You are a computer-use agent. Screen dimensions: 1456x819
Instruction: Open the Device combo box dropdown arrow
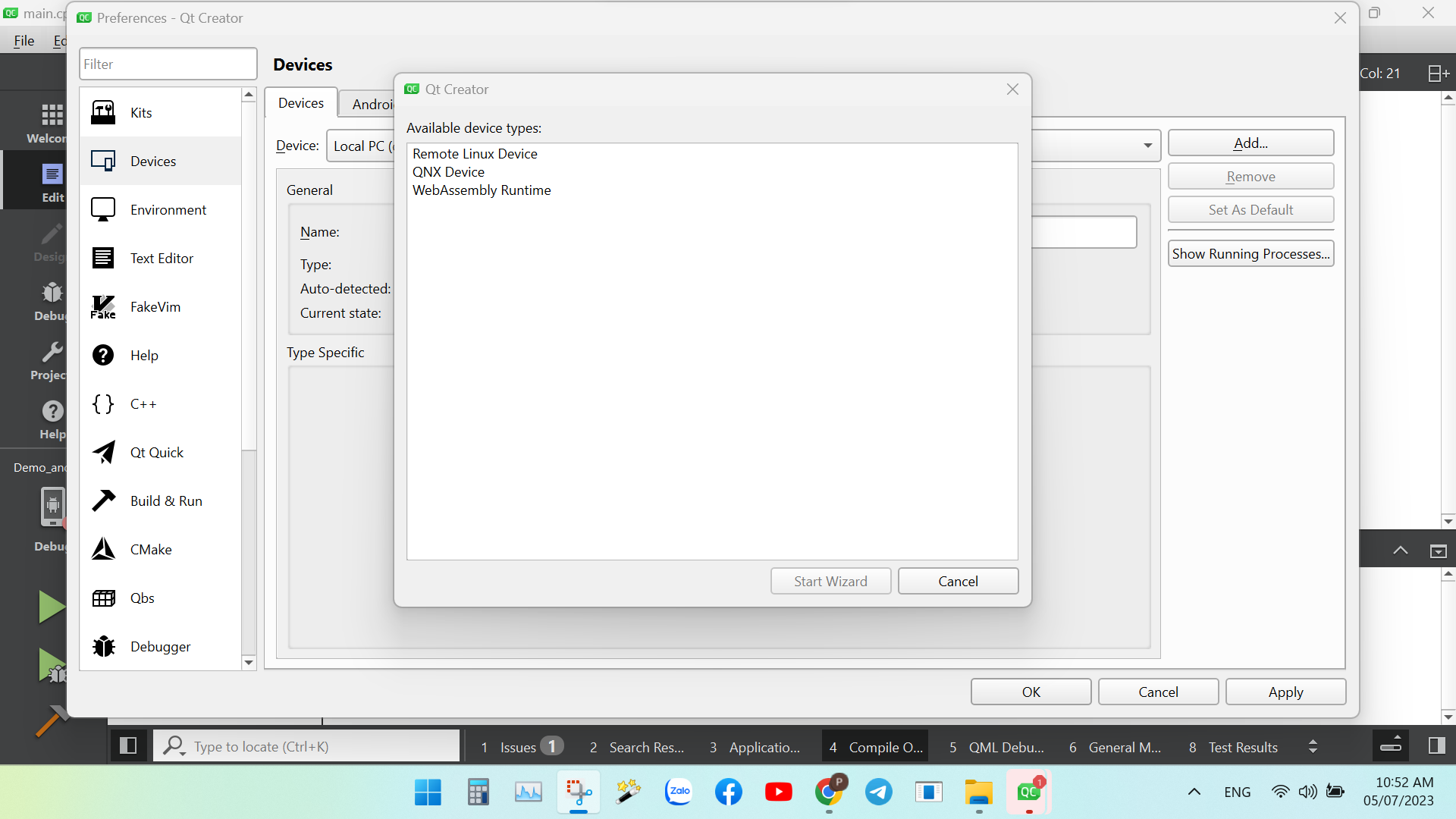[x=1147, y=146]
